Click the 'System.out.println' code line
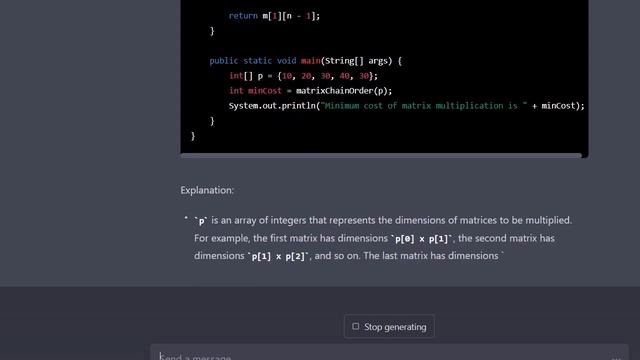This screenshot has width=640, height=360. pos(407,106)
